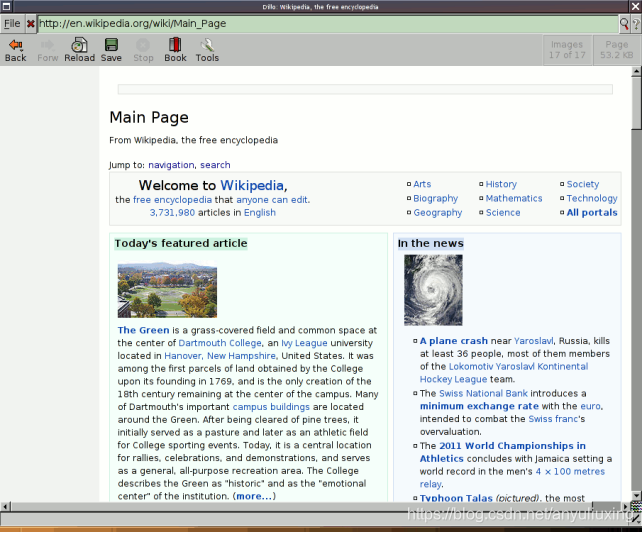Screen dimensions: 643x533
Task: Click the vertical scrollbar thumb
Action: tap(636, 102)
